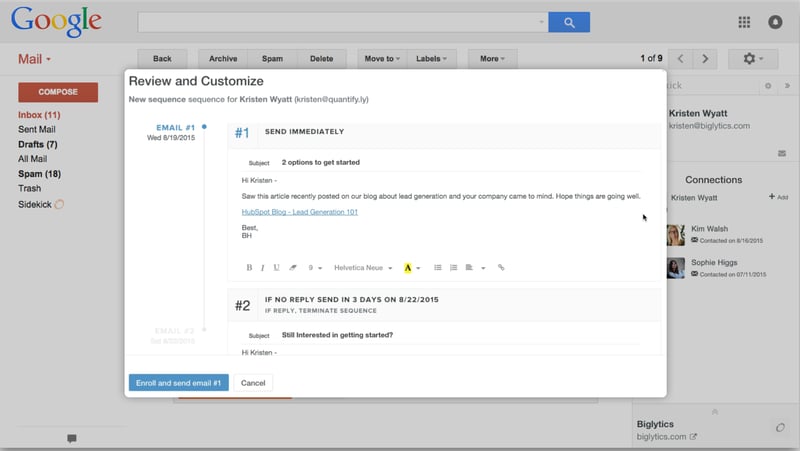Open Sophie Higgs's profile photo
Viewport: 800px width, 451px height.
click(x=676, y=268)
